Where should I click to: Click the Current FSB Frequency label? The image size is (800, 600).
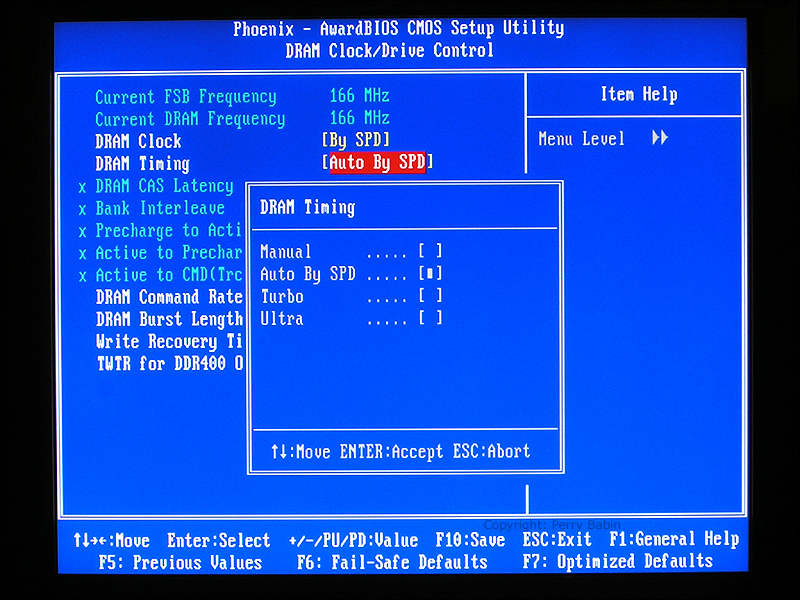click(186, 97)
